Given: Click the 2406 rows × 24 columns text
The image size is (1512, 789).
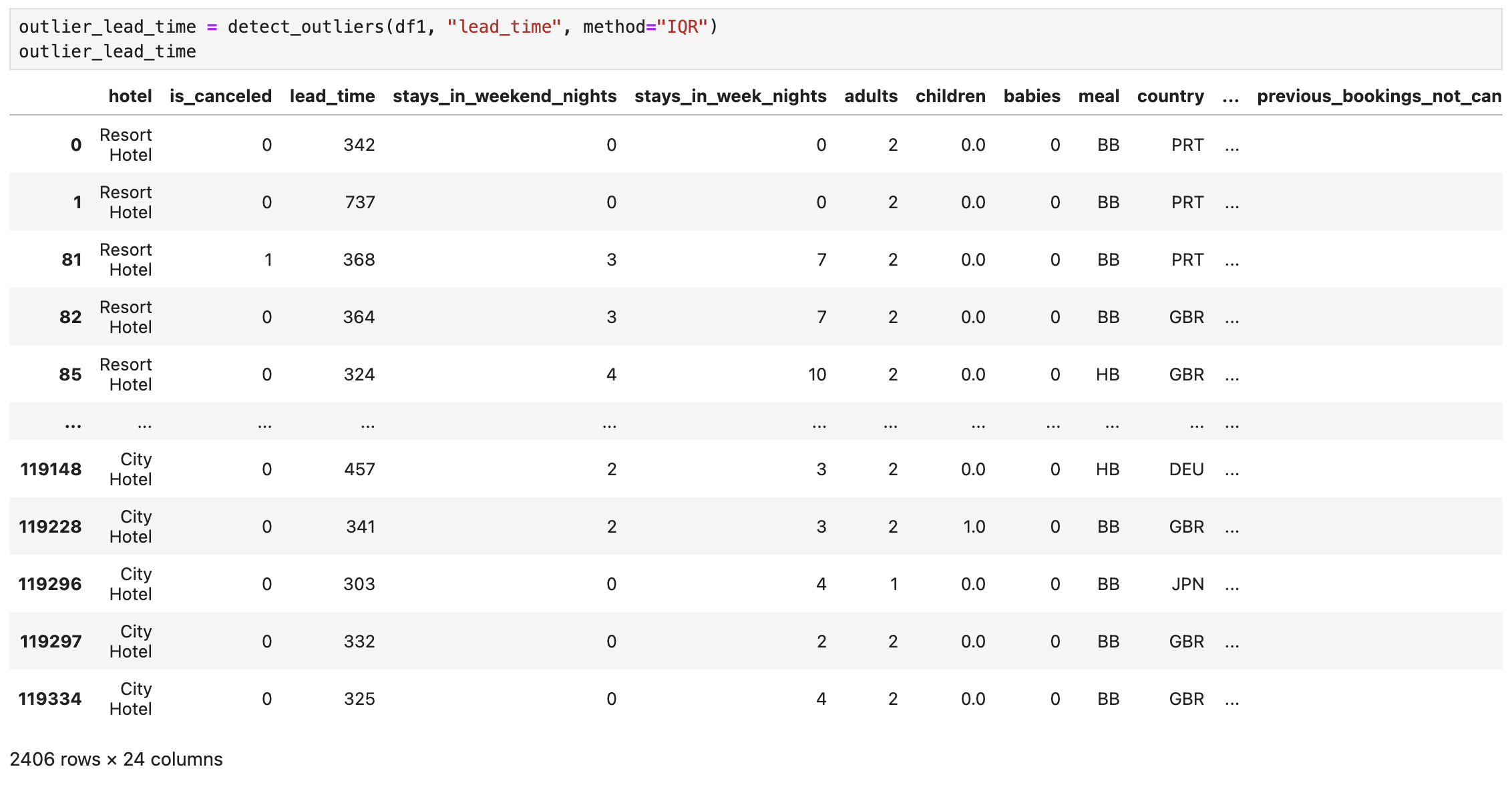Looking at the screenshot, I should tap(116, 759).
